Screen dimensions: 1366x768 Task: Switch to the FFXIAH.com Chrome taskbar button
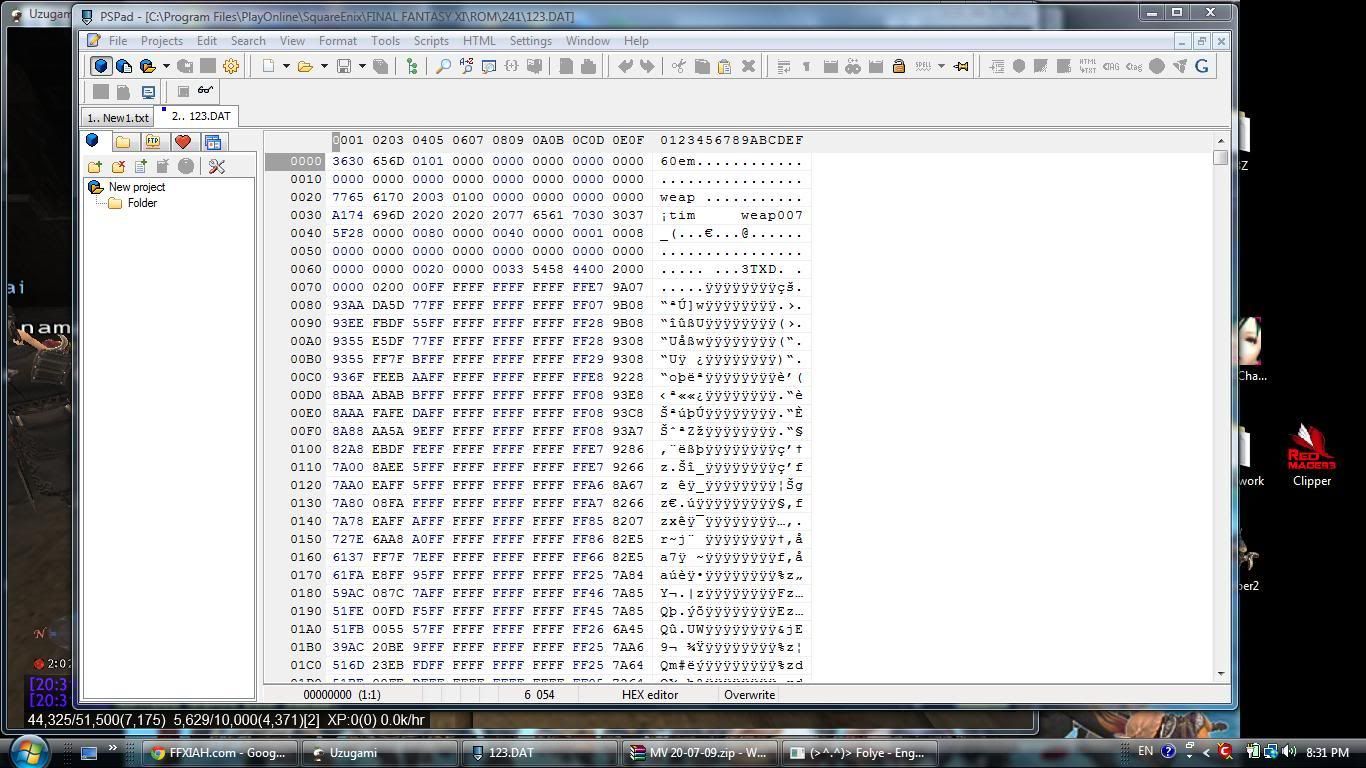coord(218,753)
